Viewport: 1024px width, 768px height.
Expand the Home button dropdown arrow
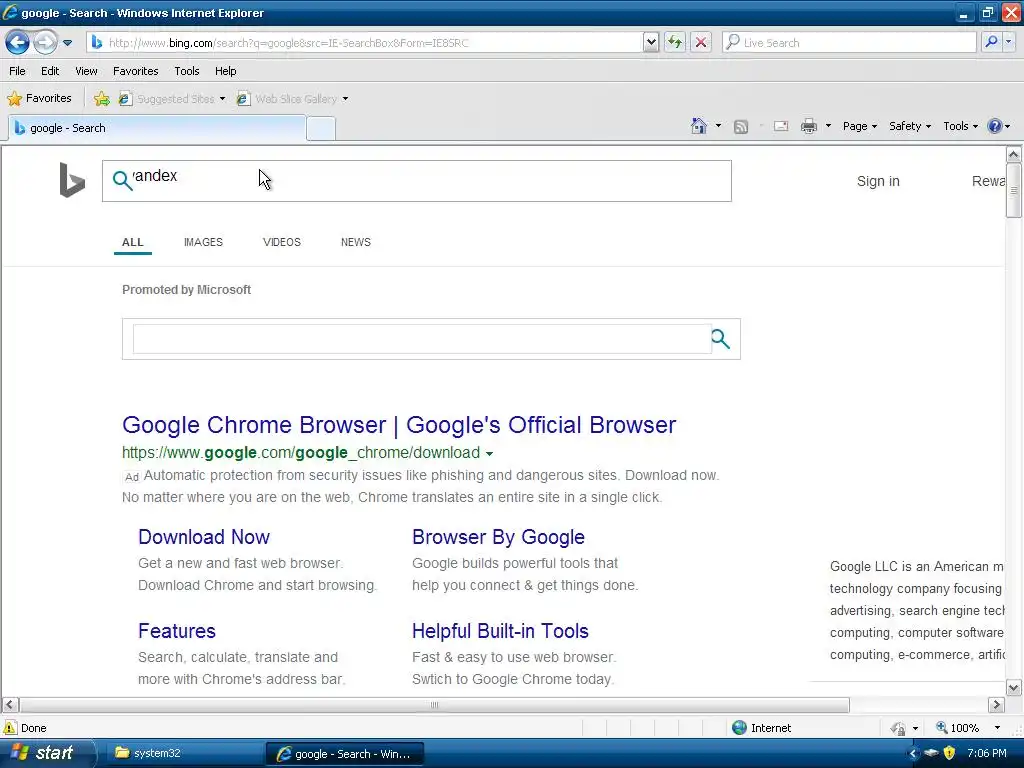point(718,126)
